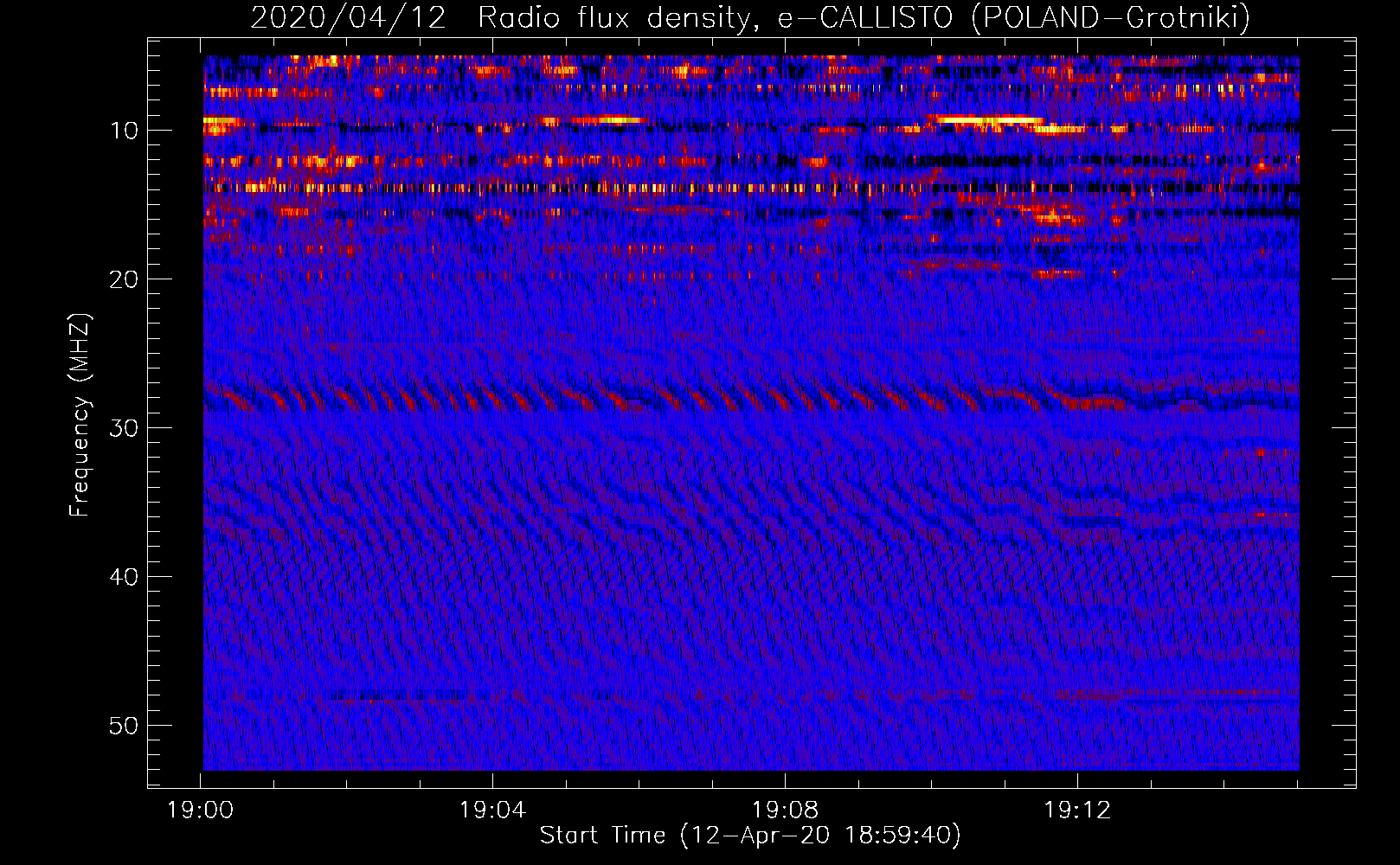1400x865 pixels.
Task: Click the "Frequency (MHZ)" axis label
Action: click(x=79, y=414)
